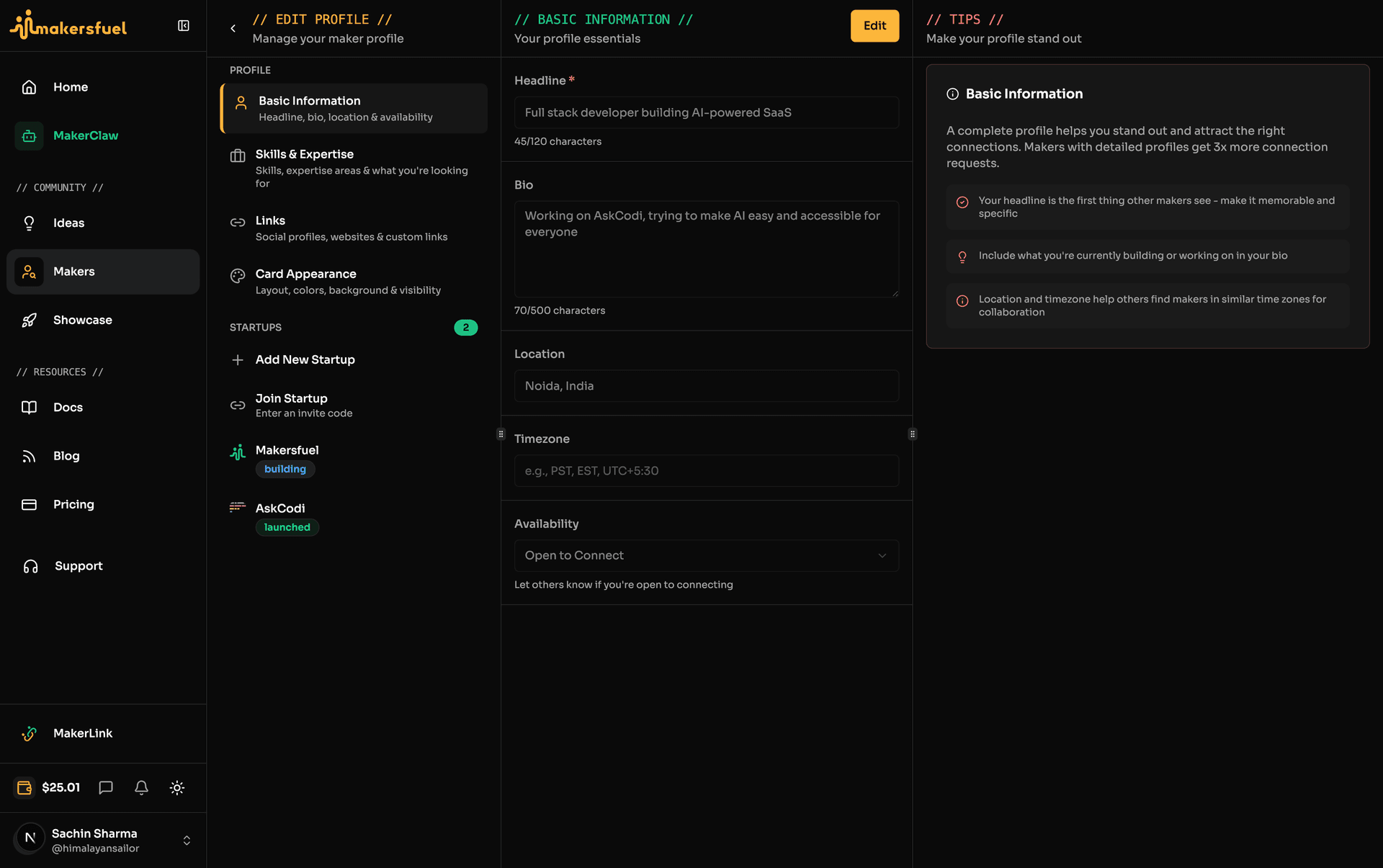Open MakerClaw from the sidebar

coord(103,135)
